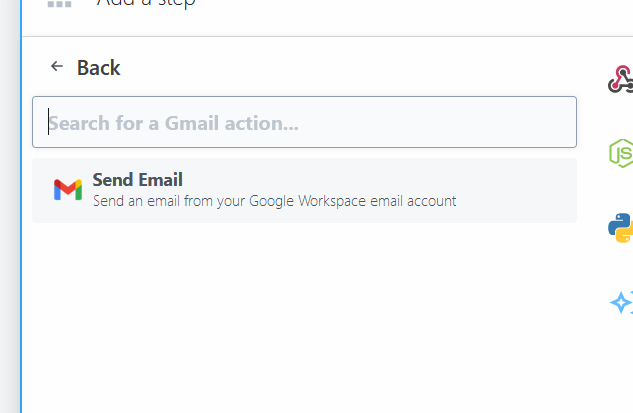
Task: Click the grid dots icon beside Add a step
Action: (59, 4)
